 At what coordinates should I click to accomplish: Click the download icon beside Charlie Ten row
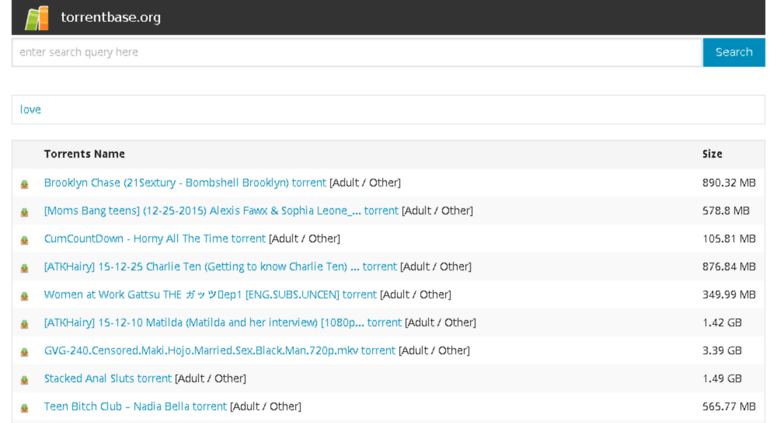point(24,268)
